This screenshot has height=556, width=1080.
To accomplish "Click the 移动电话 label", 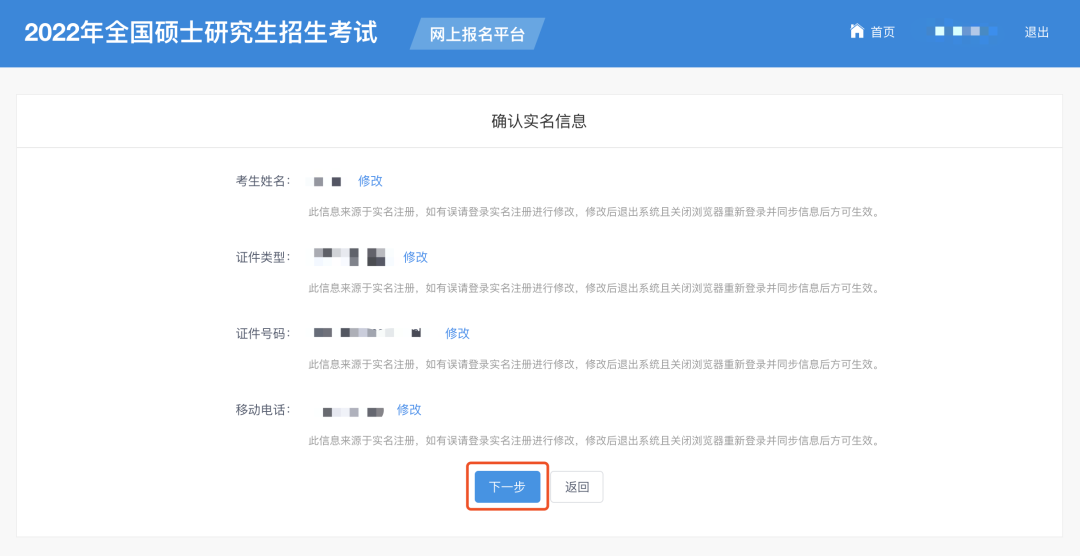I will coord(263,410).
